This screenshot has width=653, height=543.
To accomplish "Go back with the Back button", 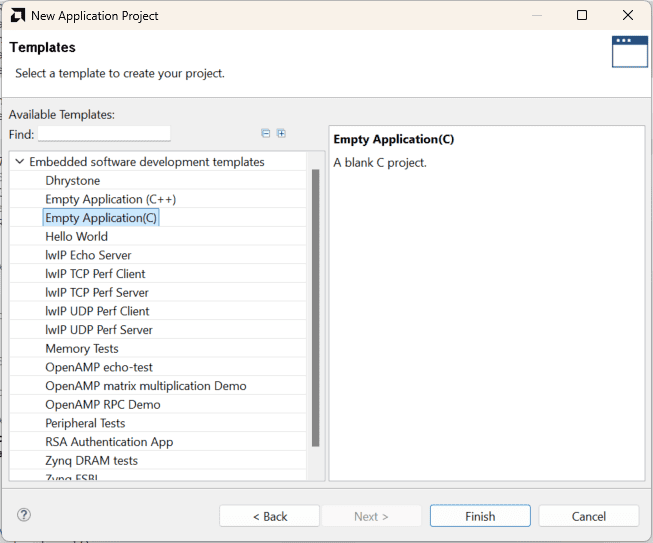I will tap(269, 516).
